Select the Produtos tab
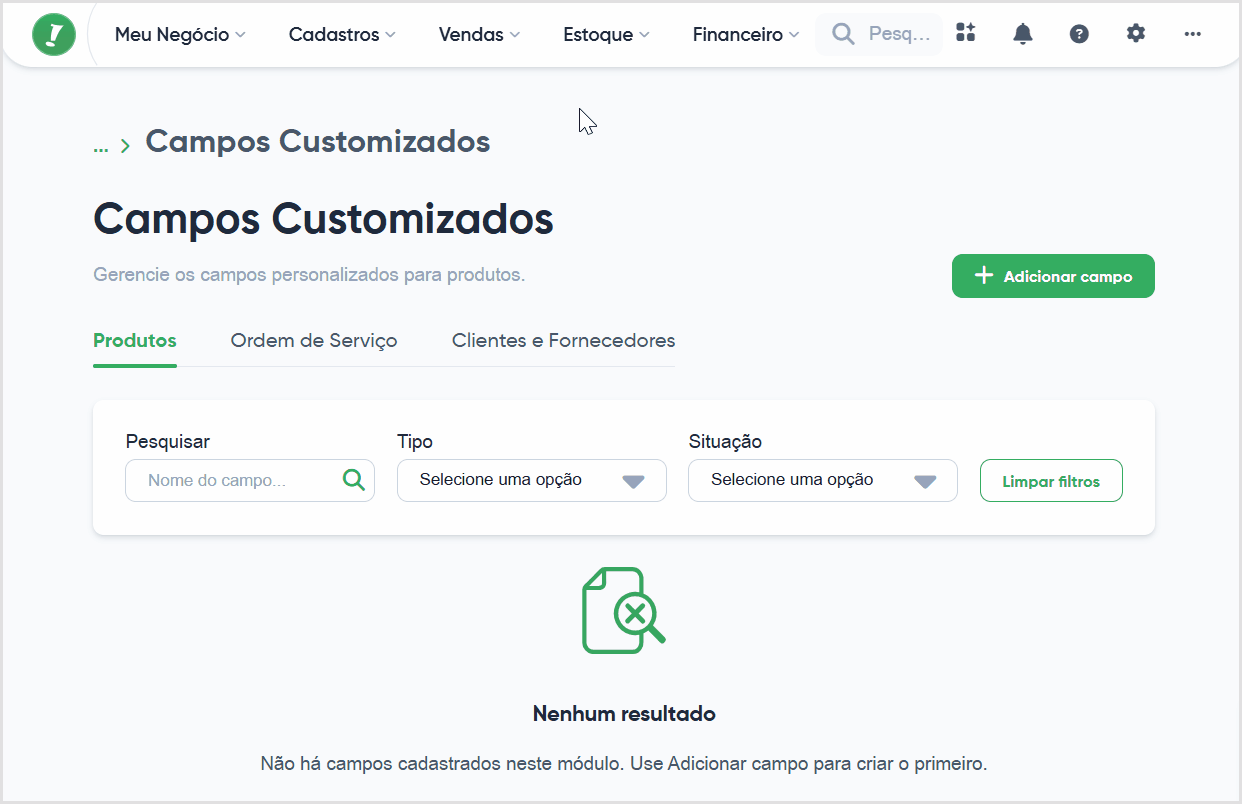1242x804 pixels. point(135,341)
